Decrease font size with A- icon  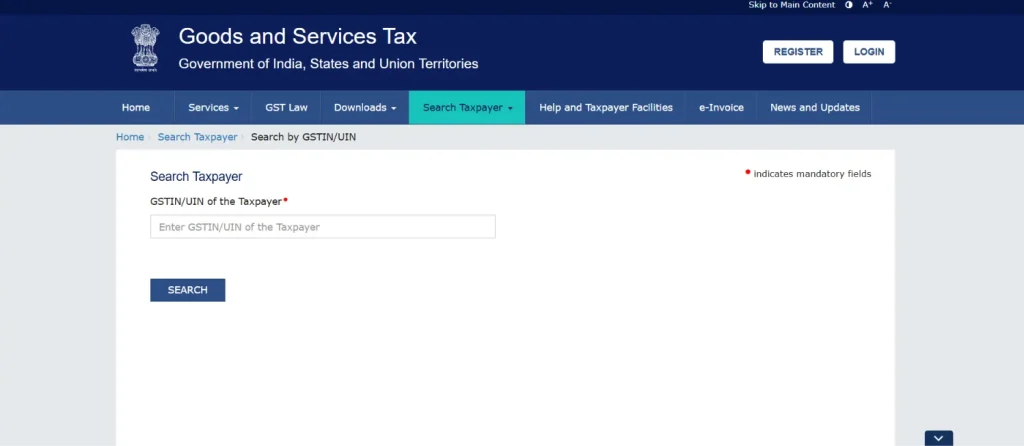(887, 5)
